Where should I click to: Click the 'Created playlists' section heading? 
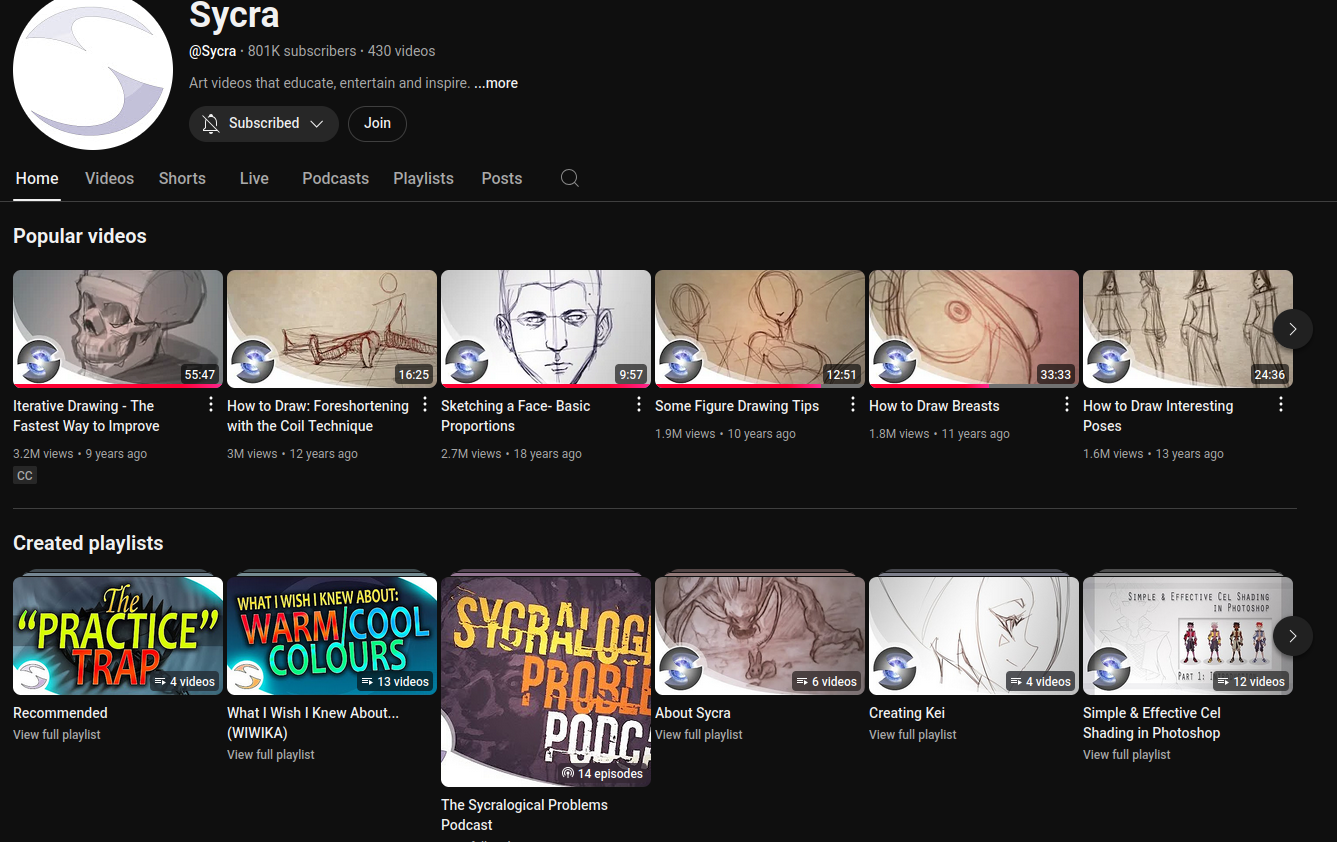(88, 543)
